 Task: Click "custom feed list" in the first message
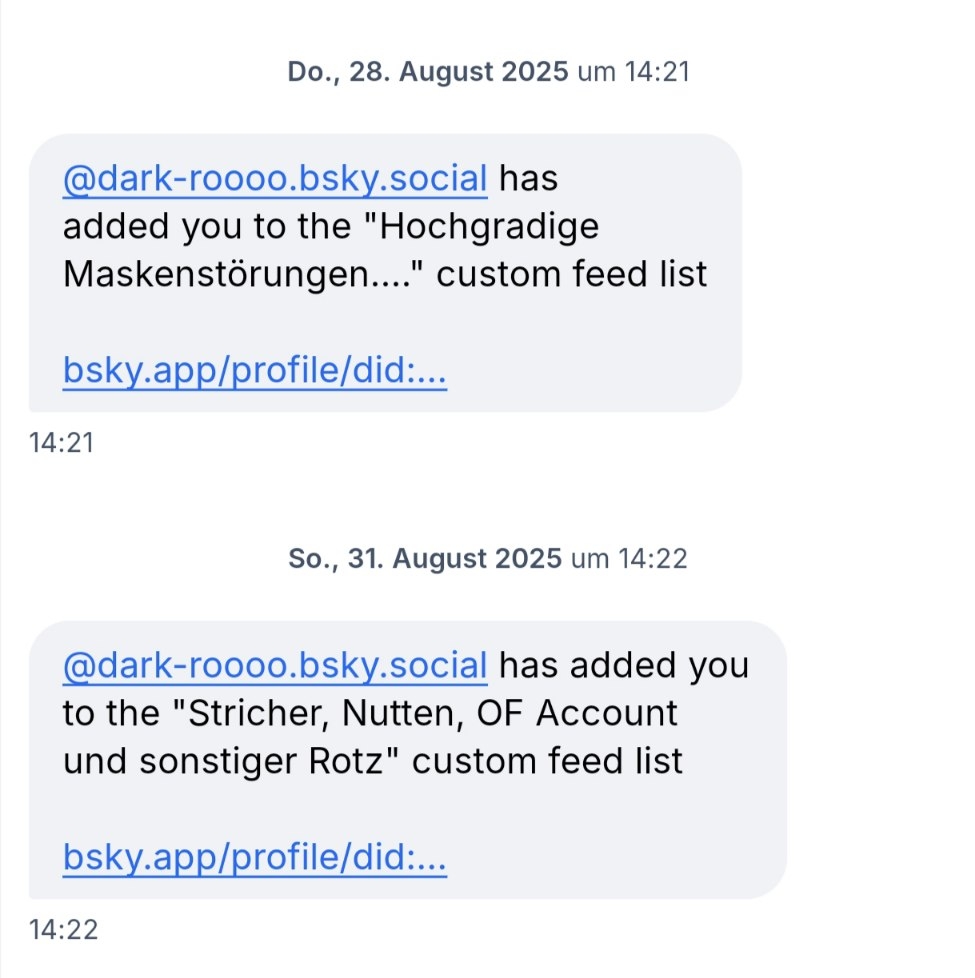click(x=572, y=275)
